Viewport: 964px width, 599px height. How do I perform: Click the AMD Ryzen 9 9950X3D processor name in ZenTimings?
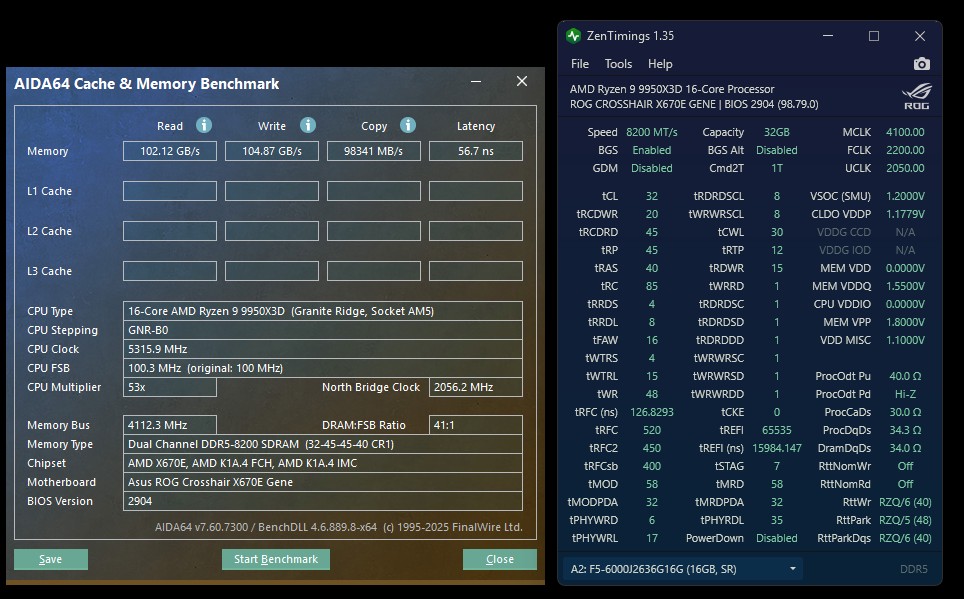point(672,89)
